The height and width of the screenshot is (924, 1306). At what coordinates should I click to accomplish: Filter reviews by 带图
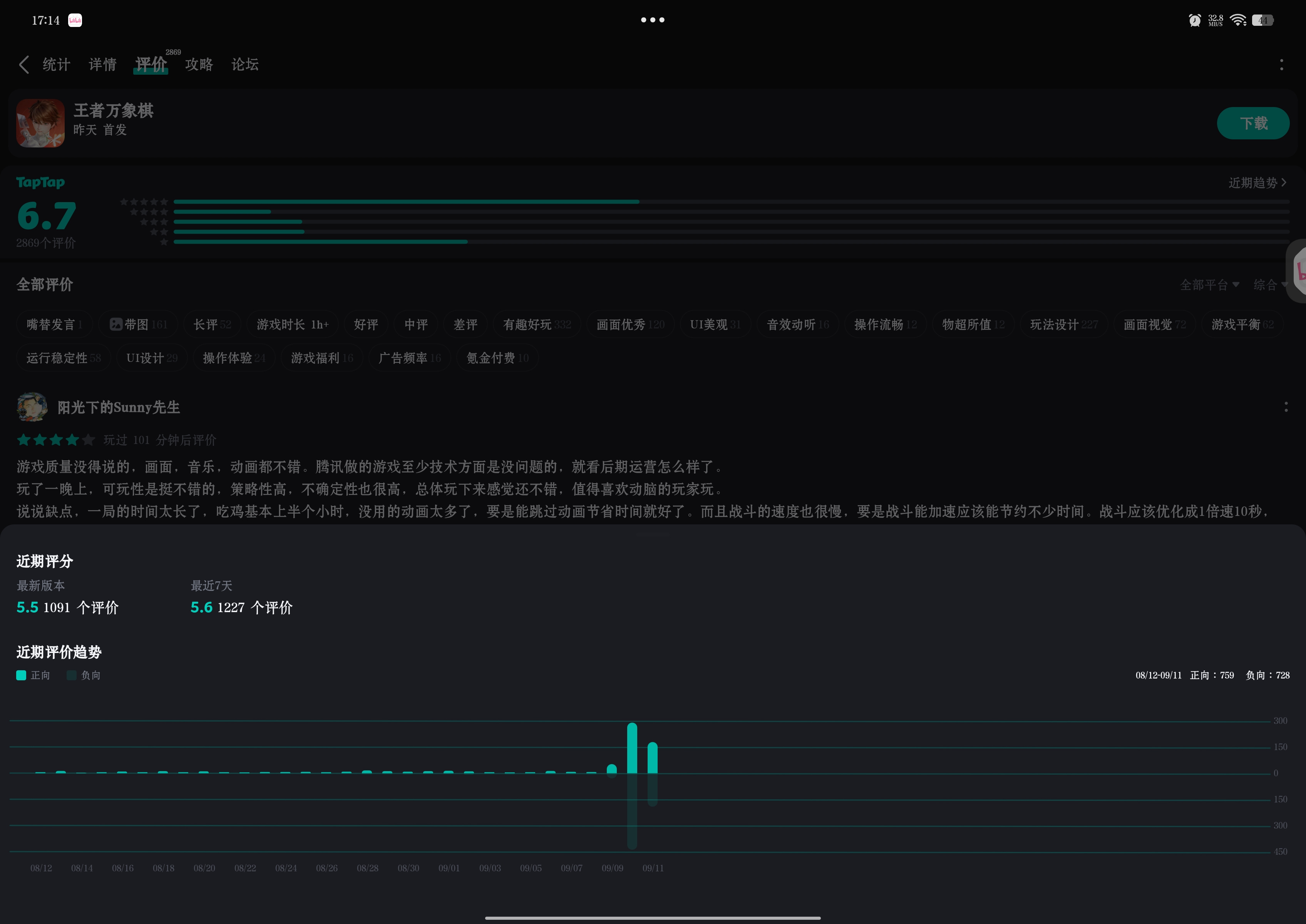[138, 324]
